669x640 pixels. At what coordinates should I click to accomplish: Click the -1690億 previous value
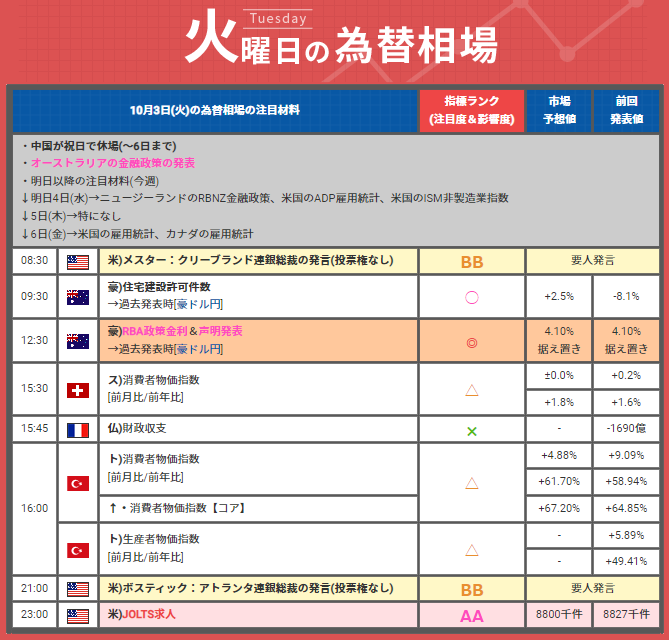(626, 428)
